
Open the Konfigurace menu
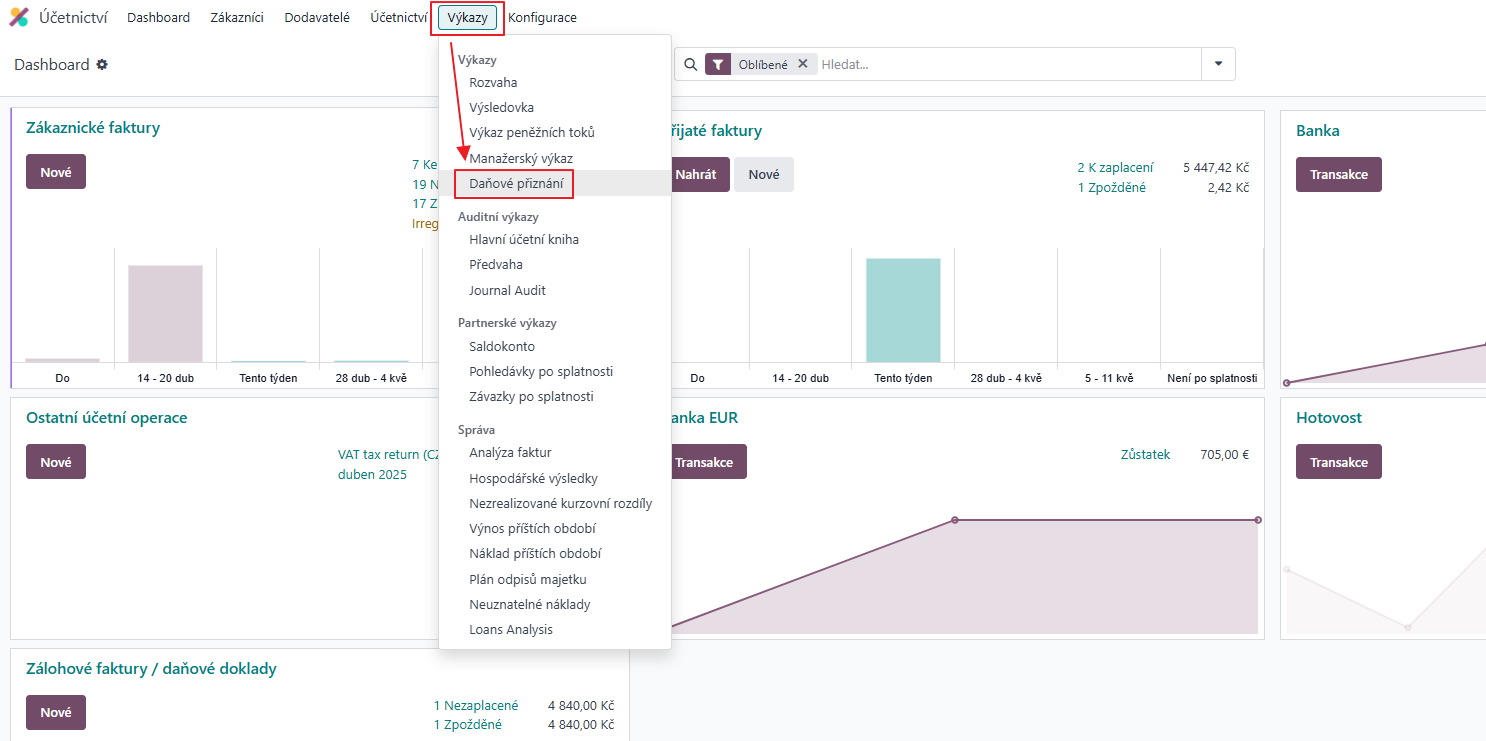coord(542,18)
